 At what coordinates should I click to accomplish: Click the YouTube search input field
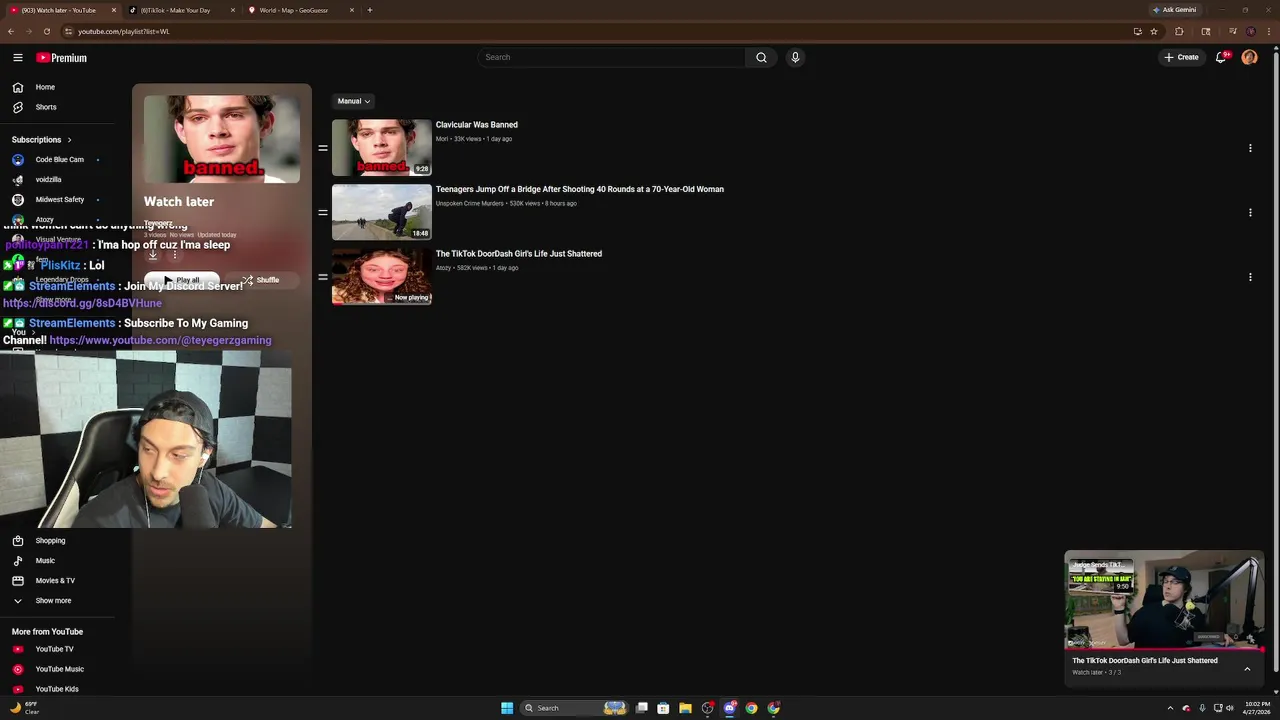(x=612, y=57)
